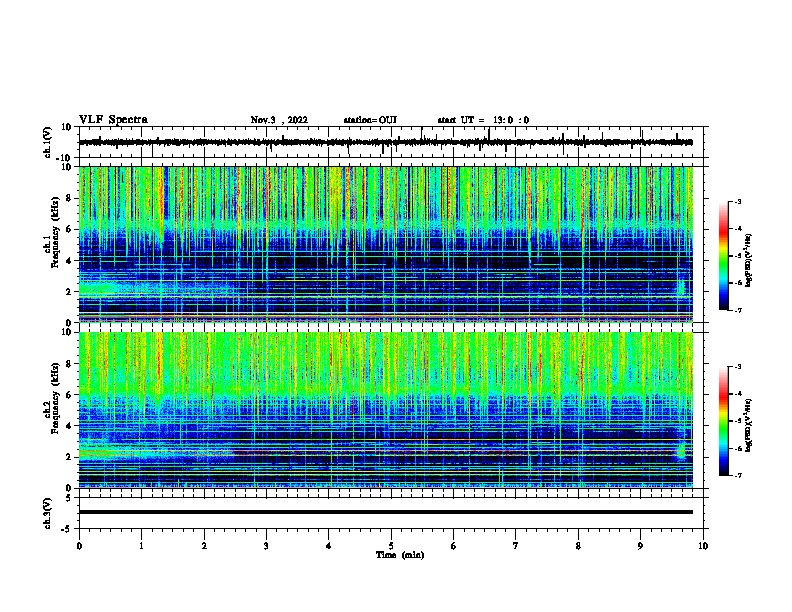Viewport: 792px width, 612px height.
Task: Click the "-7" tick on ch.2 color bar
Action: click(738, 476)
